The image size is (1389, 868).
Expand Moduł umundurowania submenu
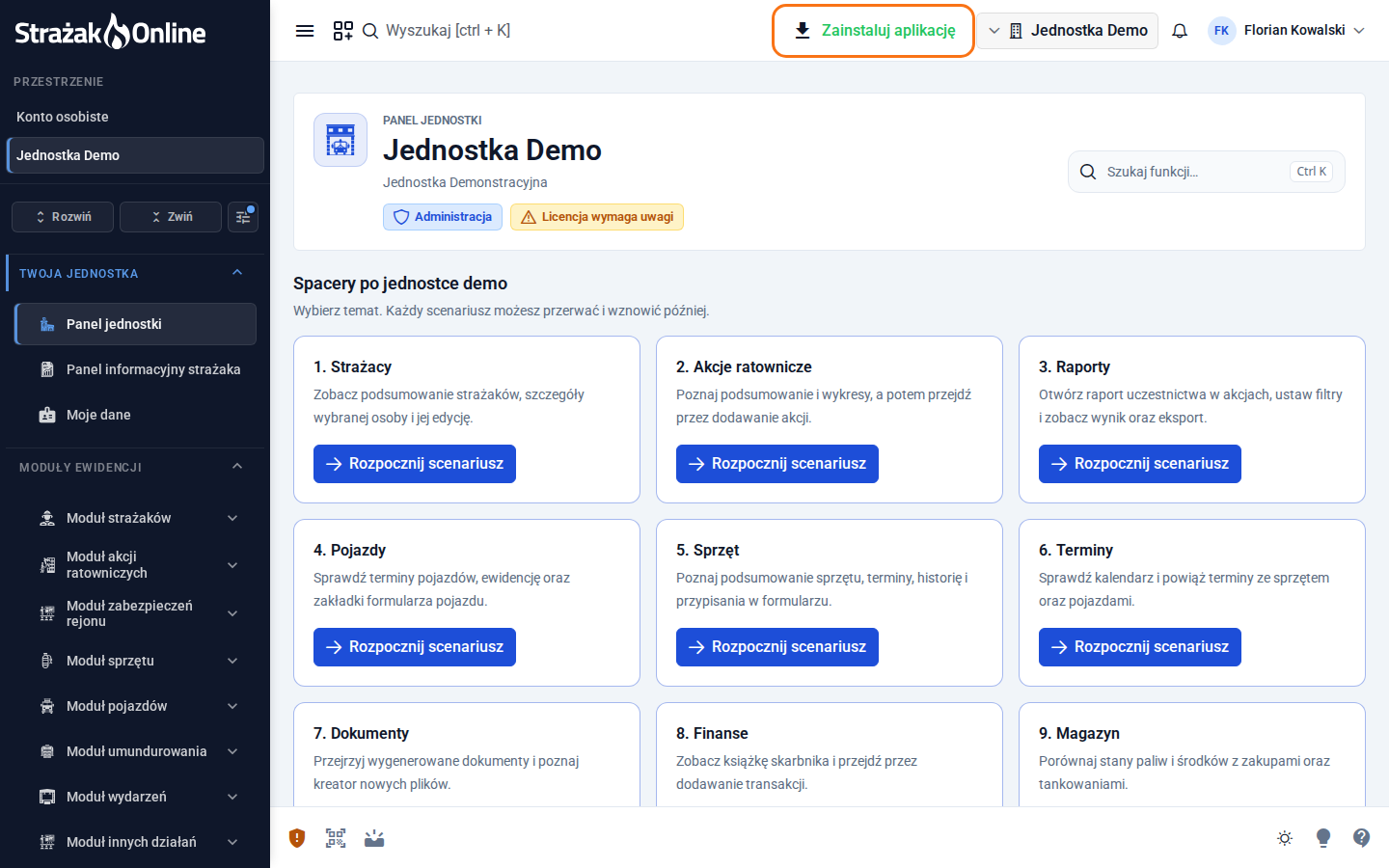pyautogui.click(x=232, y=751)
